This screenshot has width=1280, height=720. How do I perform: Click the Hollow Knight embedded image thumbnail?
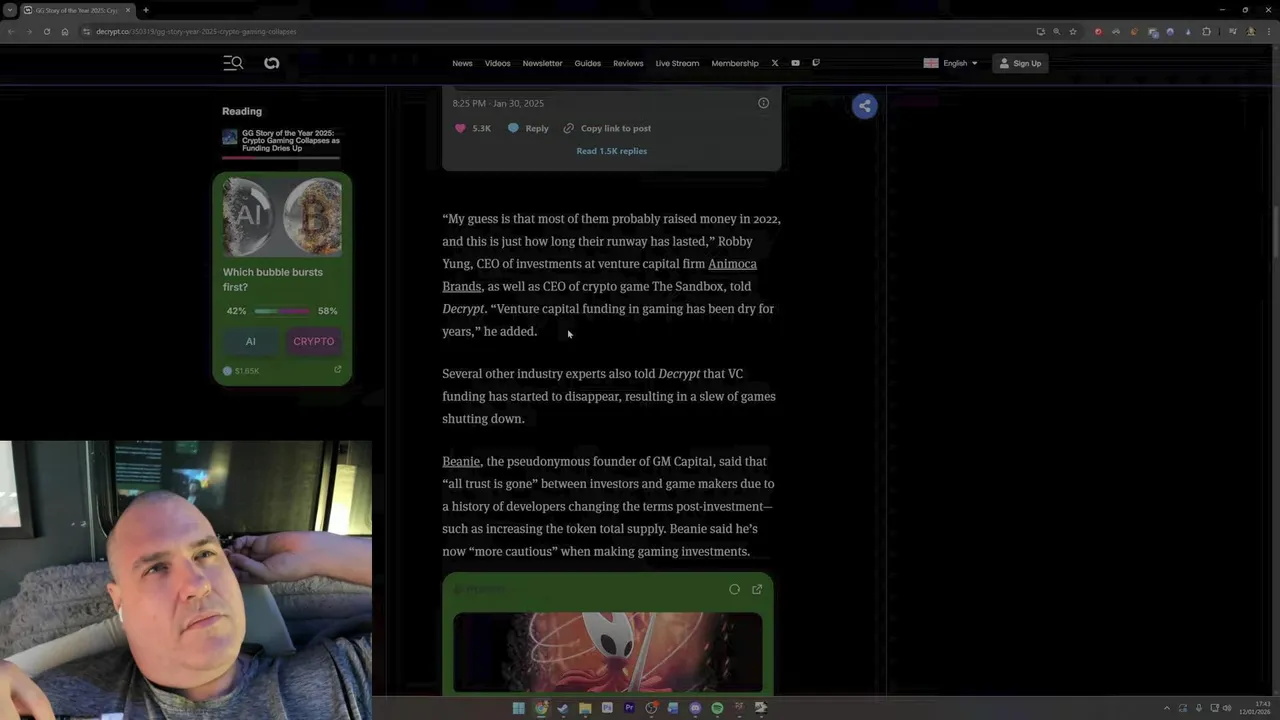coord(608,651)
